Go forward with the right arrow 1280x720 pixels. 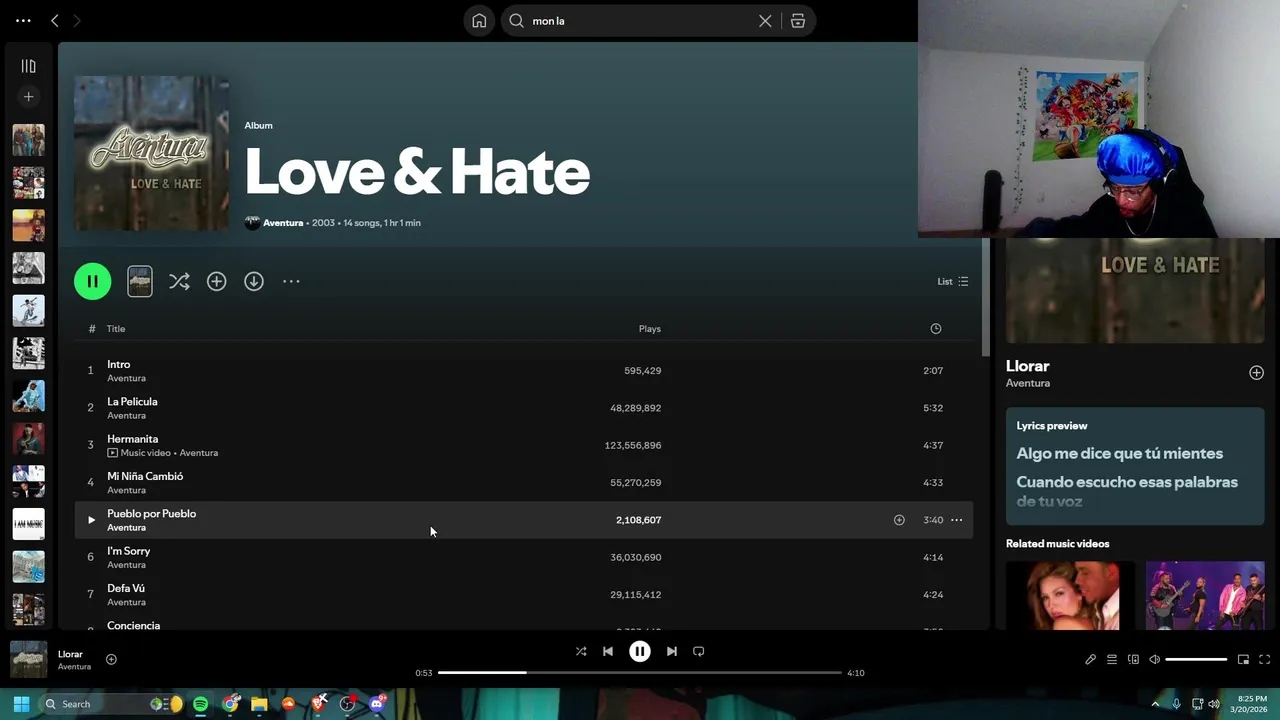[x=76, y=20]
